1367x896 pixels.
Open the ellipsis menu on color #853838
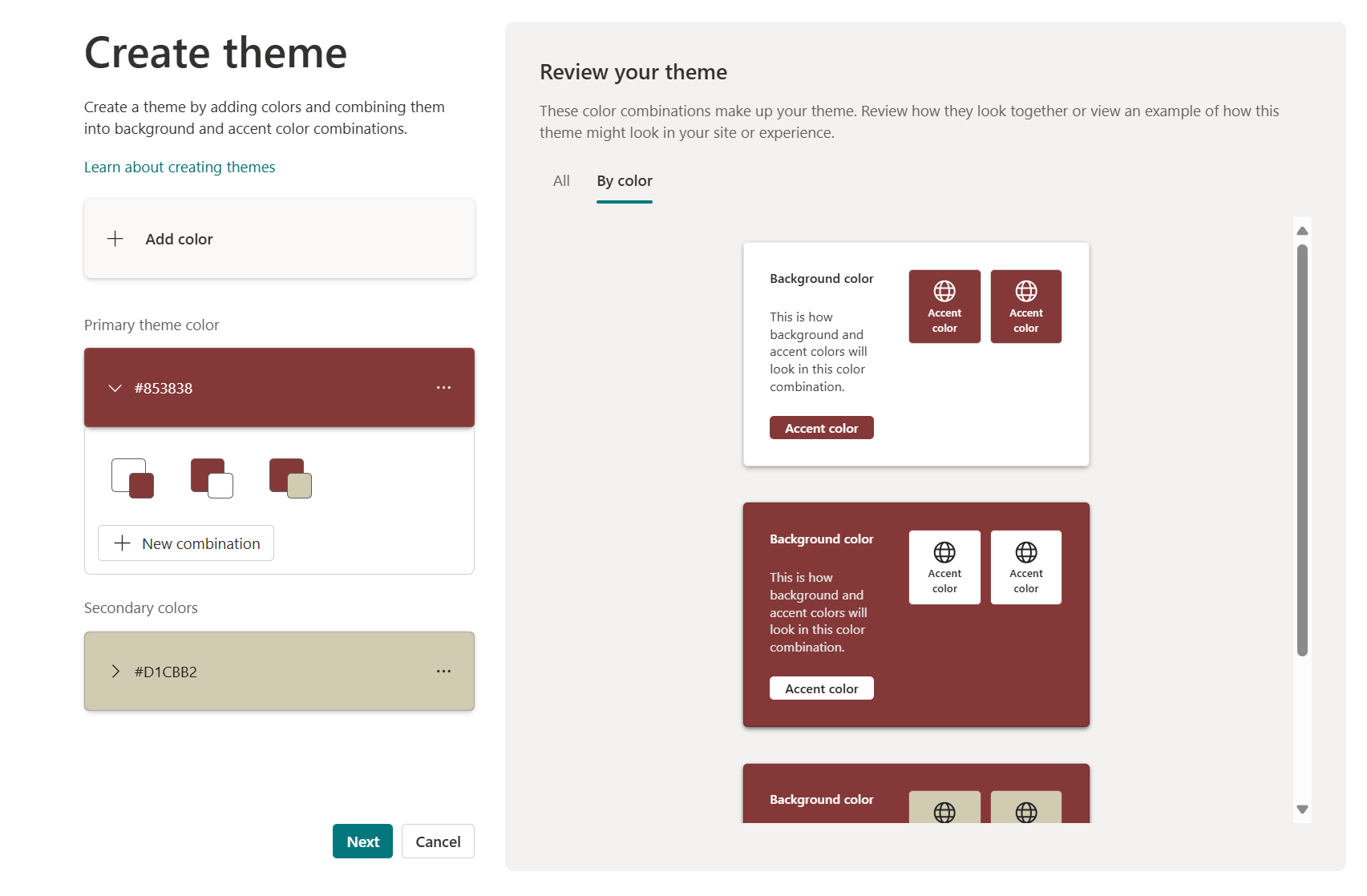pyautogui.click(x=443, y=387)
